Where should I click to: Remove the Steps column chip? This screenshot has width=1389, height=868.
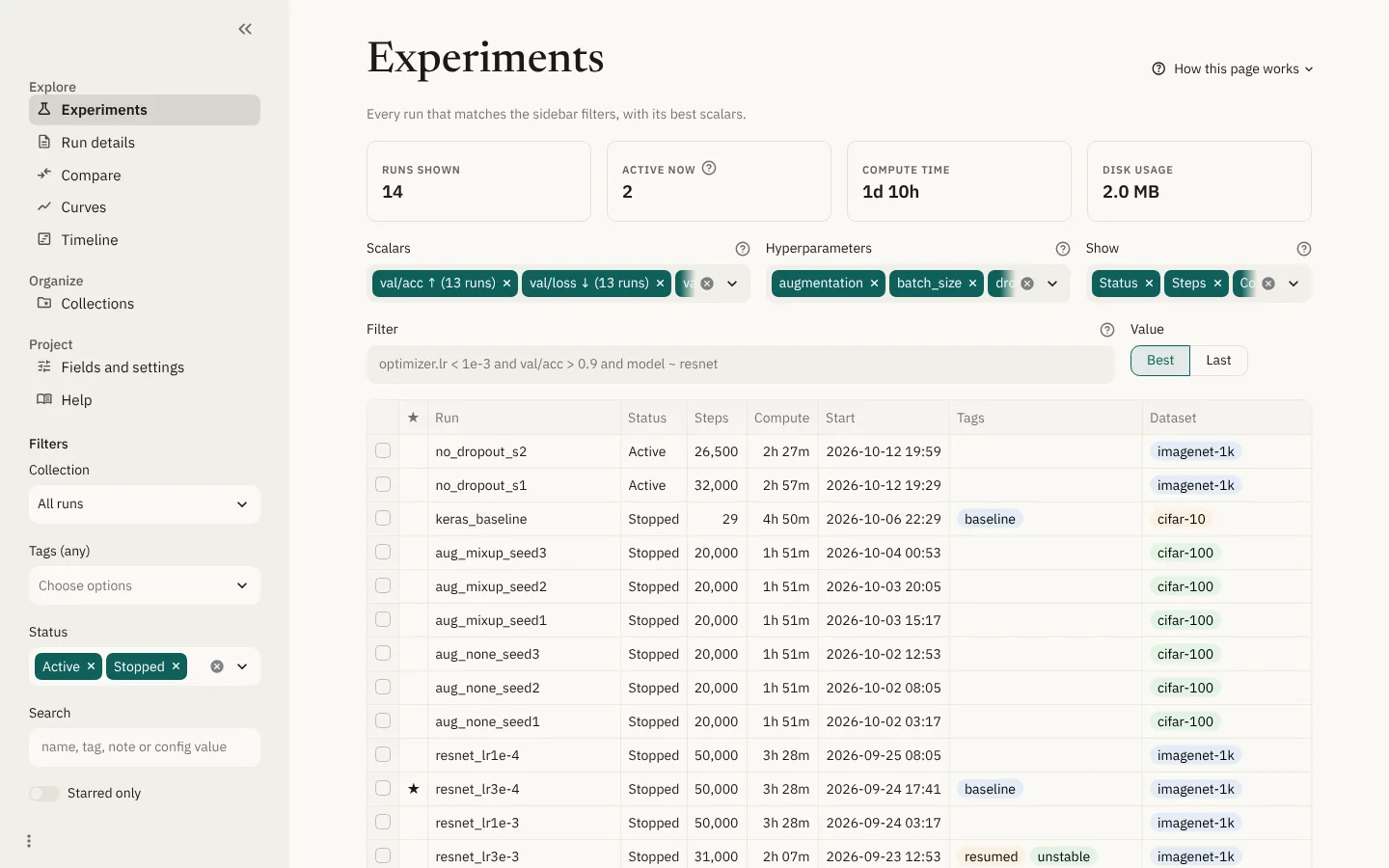[x=1217, y=284]
